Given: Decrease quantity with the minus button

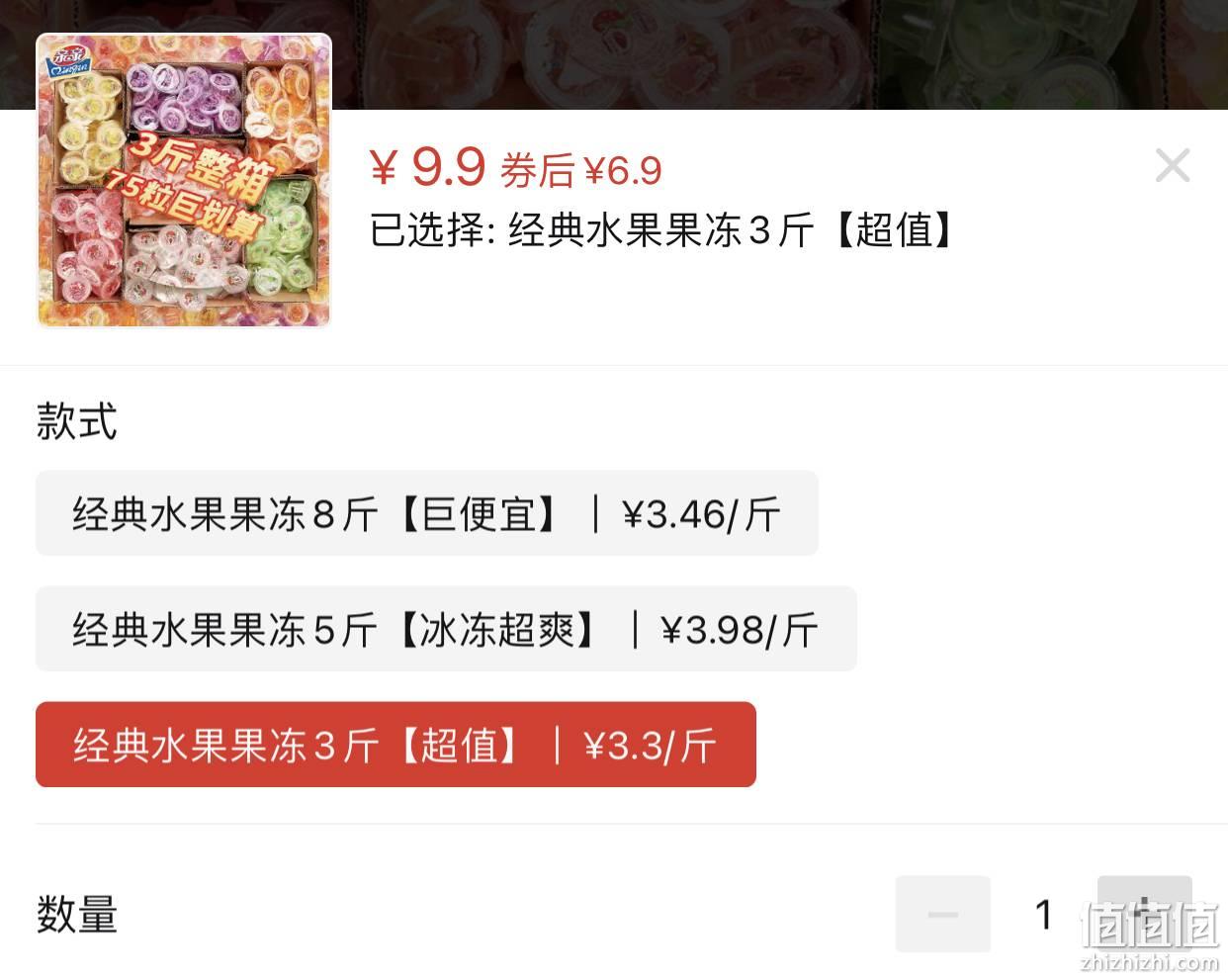Looking at the screenshot, I should [x=943, y=914].
